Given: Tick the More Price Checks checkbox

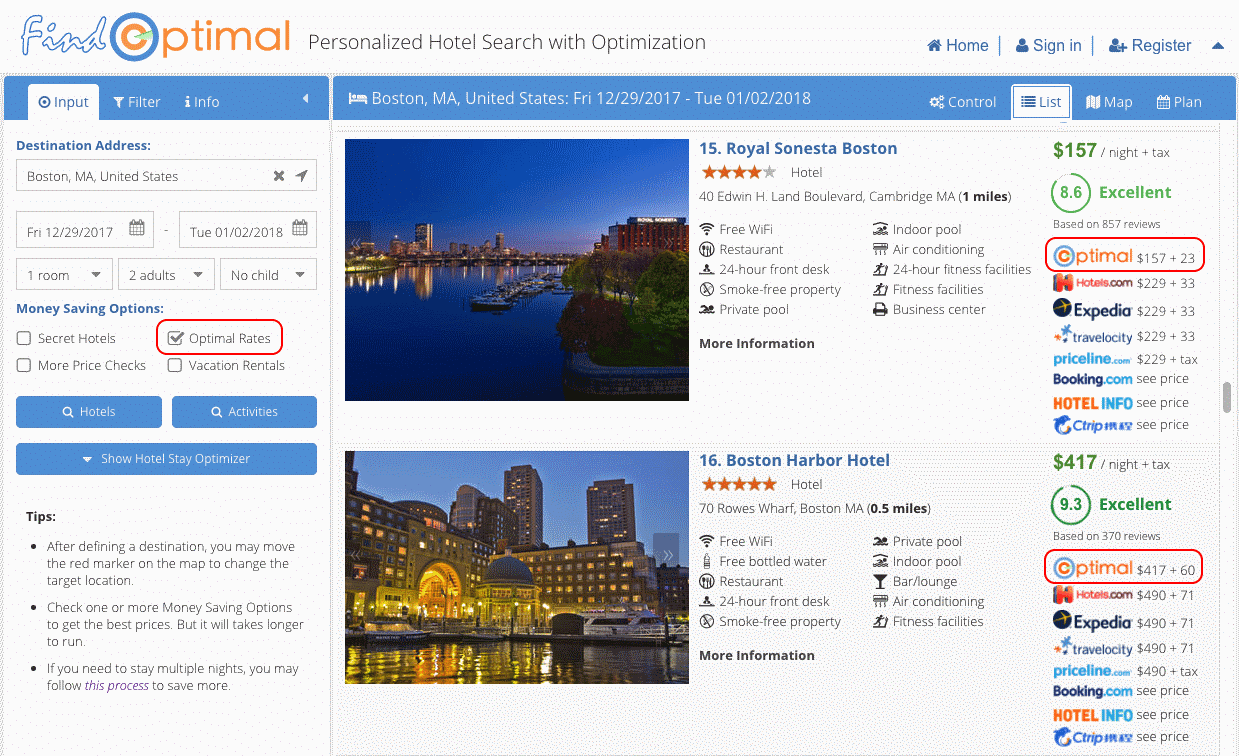Looking at the screenshot, I should click(24, 365).
